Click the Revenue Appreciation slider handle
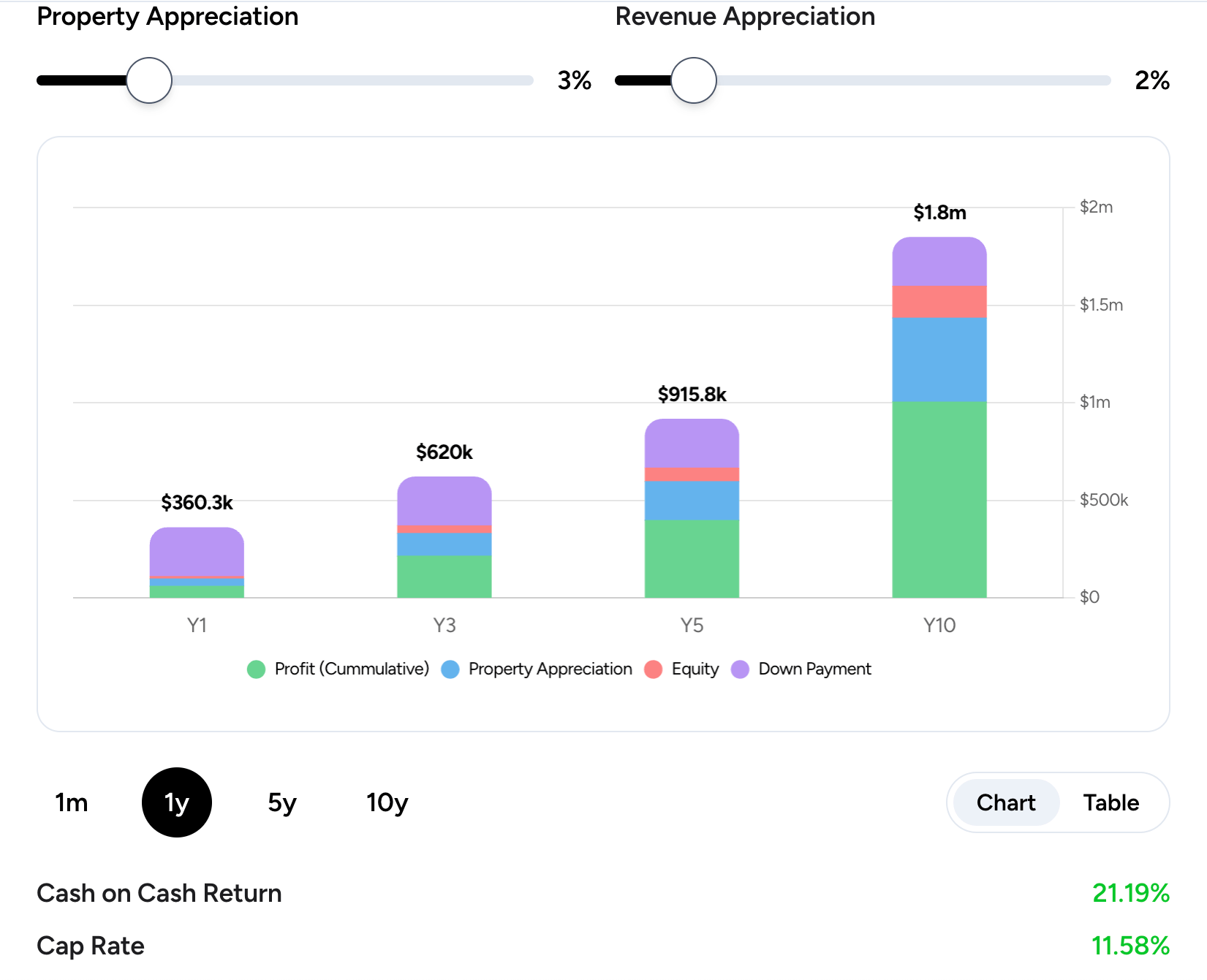This screenshot has width=1207, height=980. (693, 80)
